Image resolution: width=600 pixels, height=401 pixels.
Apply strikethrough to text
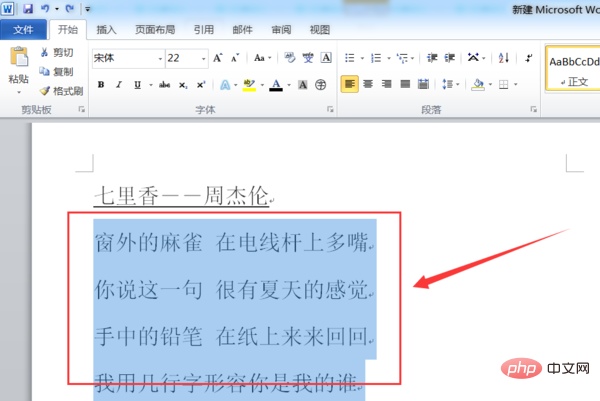[163, 84]
